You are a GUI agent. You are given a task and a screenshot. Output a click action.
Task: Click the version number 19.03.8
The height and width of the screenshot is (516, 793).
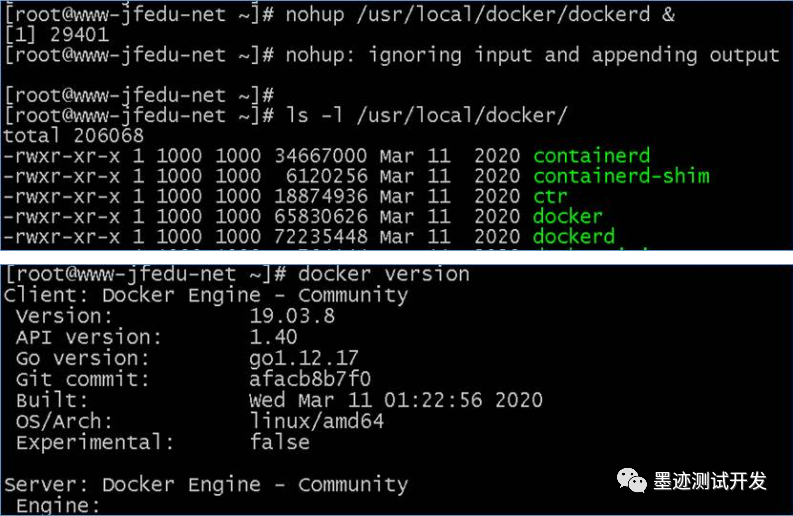coord(292,316)
